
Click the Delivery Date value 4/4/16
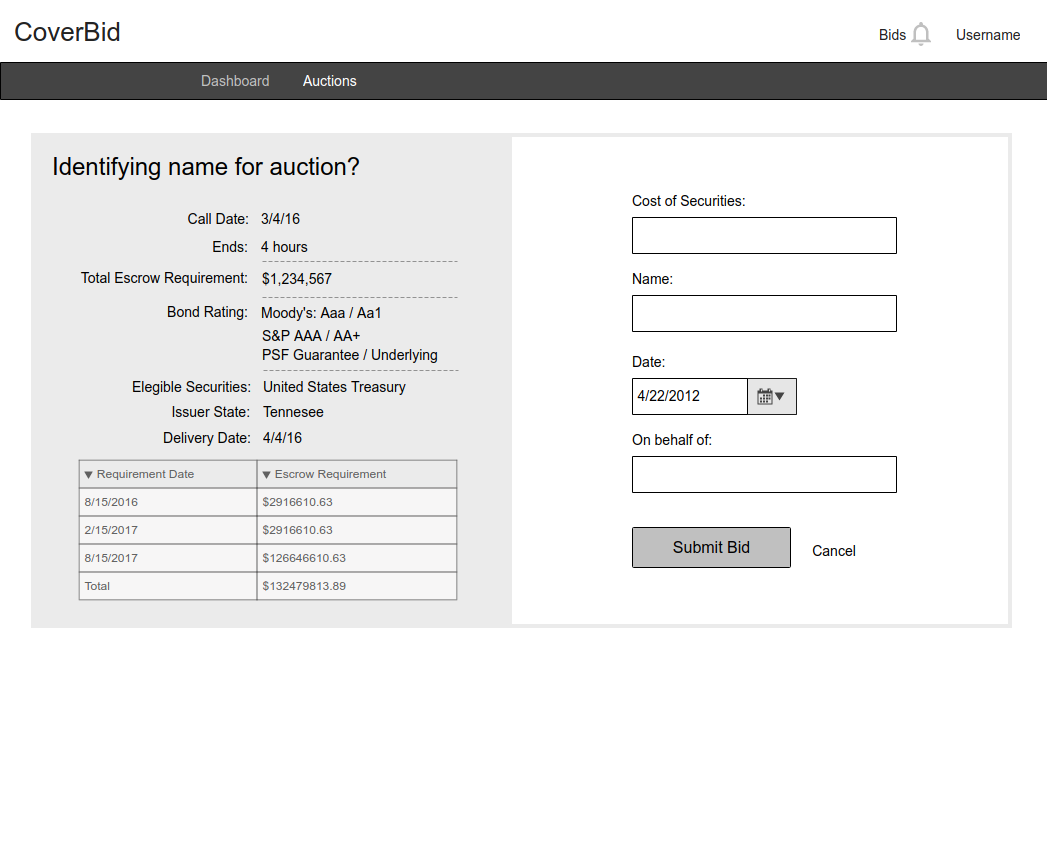tap(282, 438)
